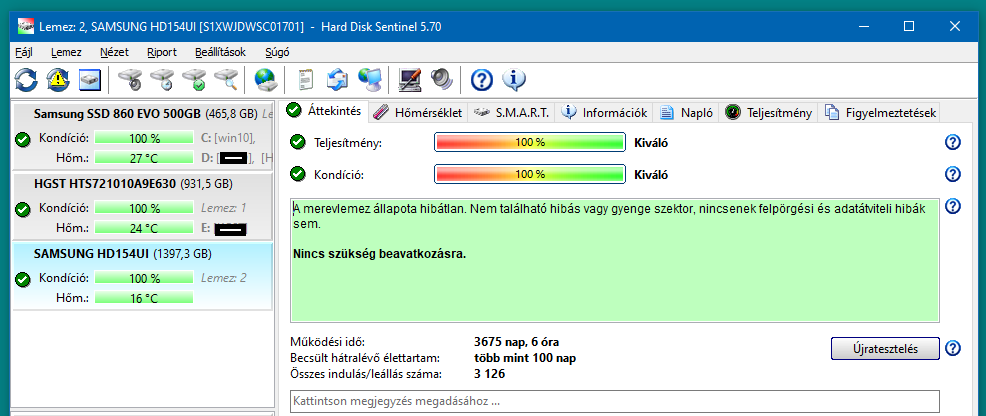This screenshot has width=986, height=416.
Task: Click the Nincs szükség beavatkozásra. text
Action: tap(379, 255)
